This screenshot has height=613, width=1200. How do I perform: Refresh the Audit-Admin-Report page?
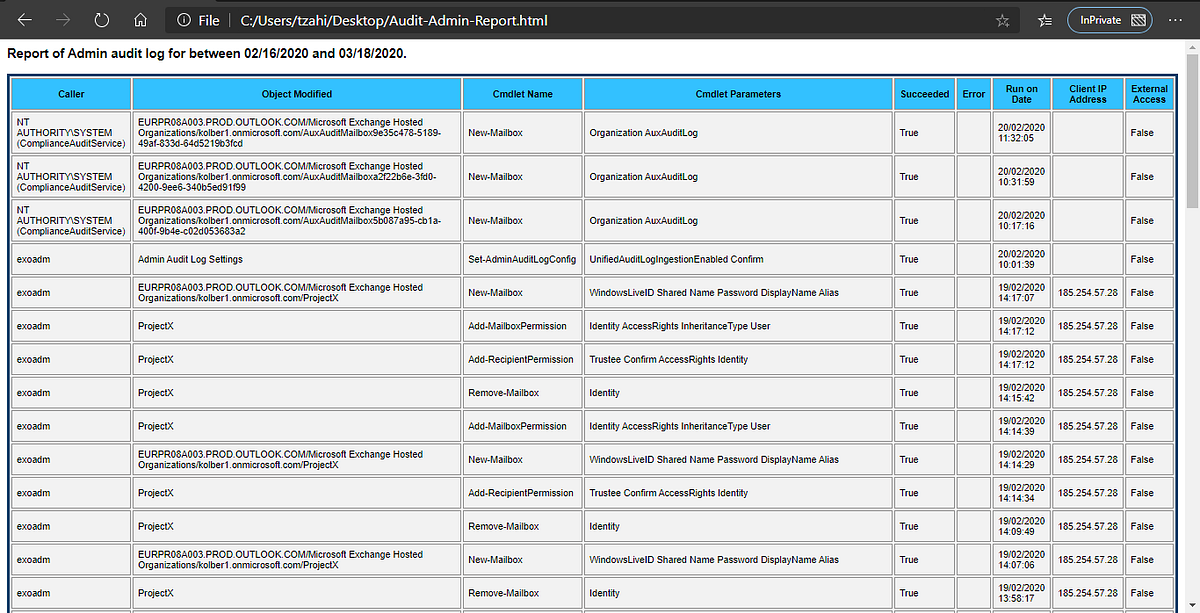tap(100, 19)
